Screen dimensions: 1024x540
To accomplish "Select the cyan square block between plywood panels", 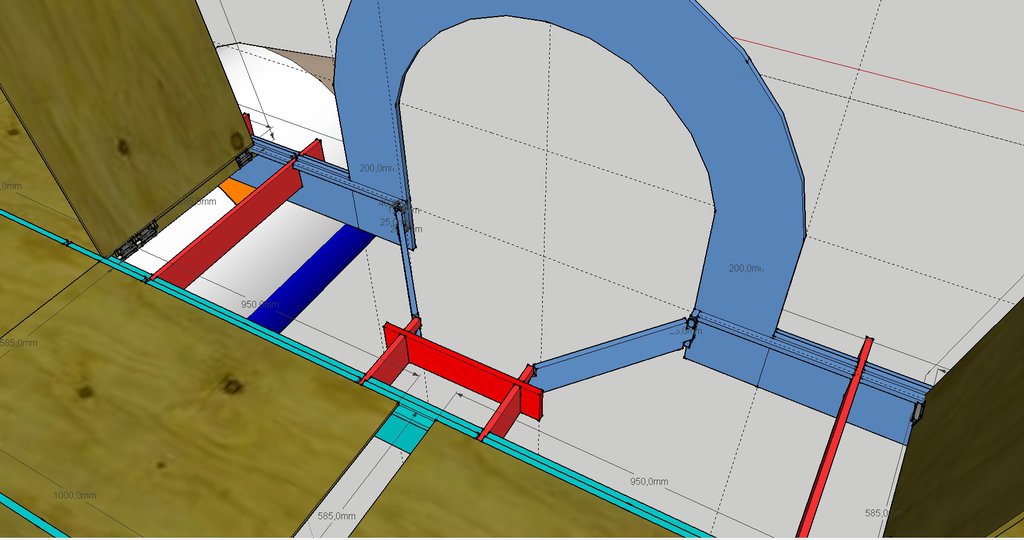I will (x=407, y=434).
